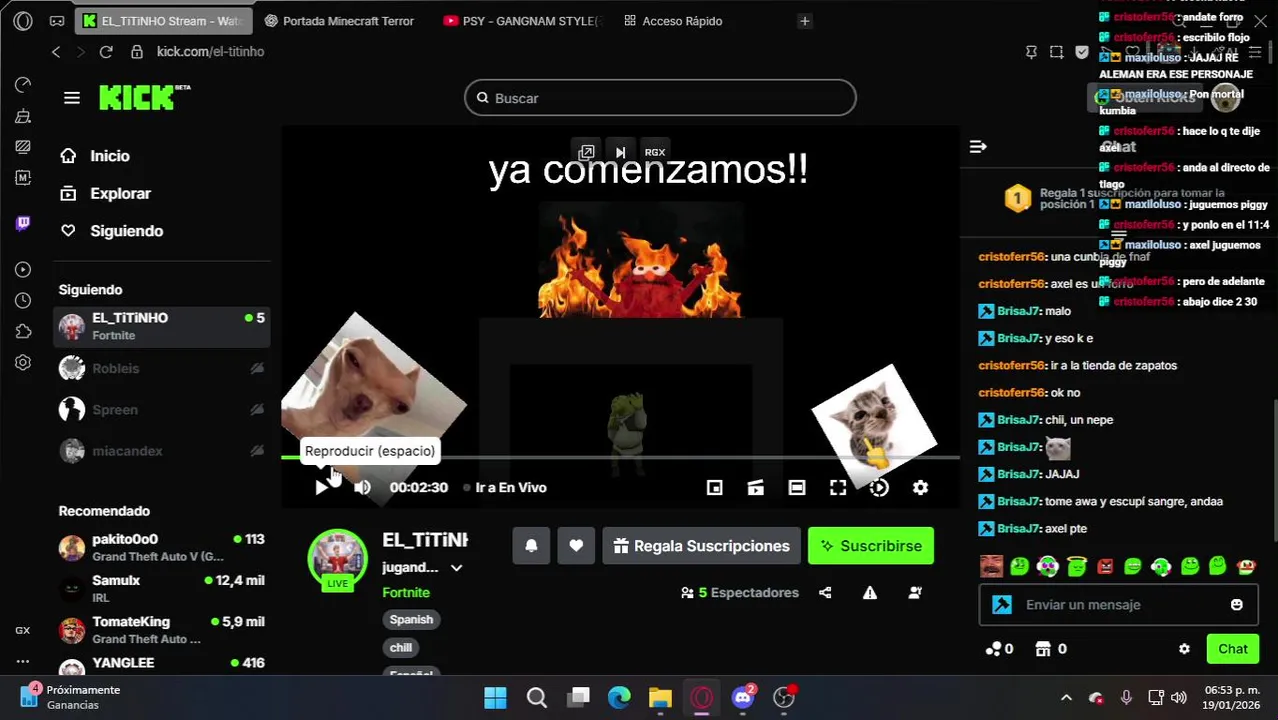Mute the stream volume speaker icon
1278x720 pixels.
(362, 487)
